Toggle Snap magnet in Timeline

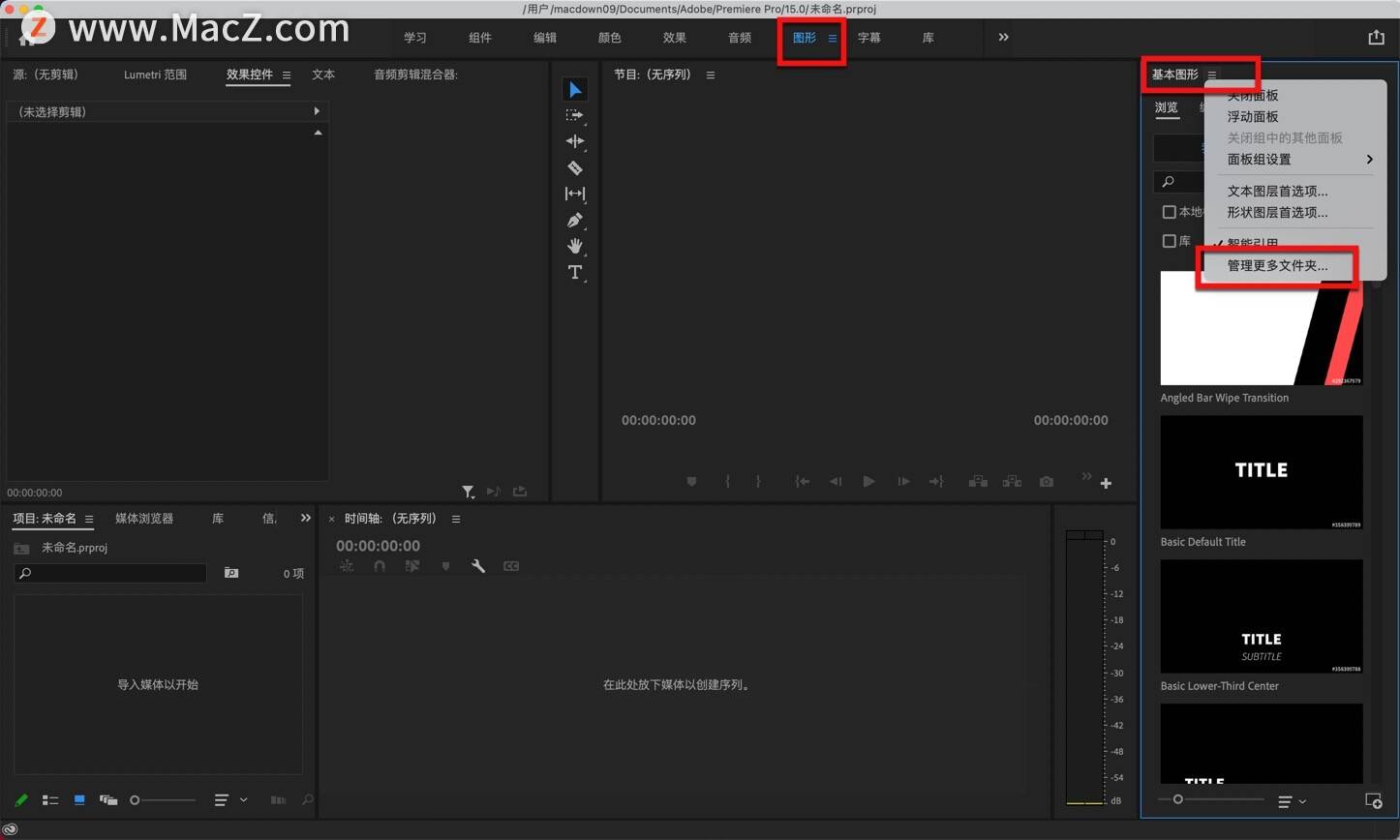[x=380, y=566]
